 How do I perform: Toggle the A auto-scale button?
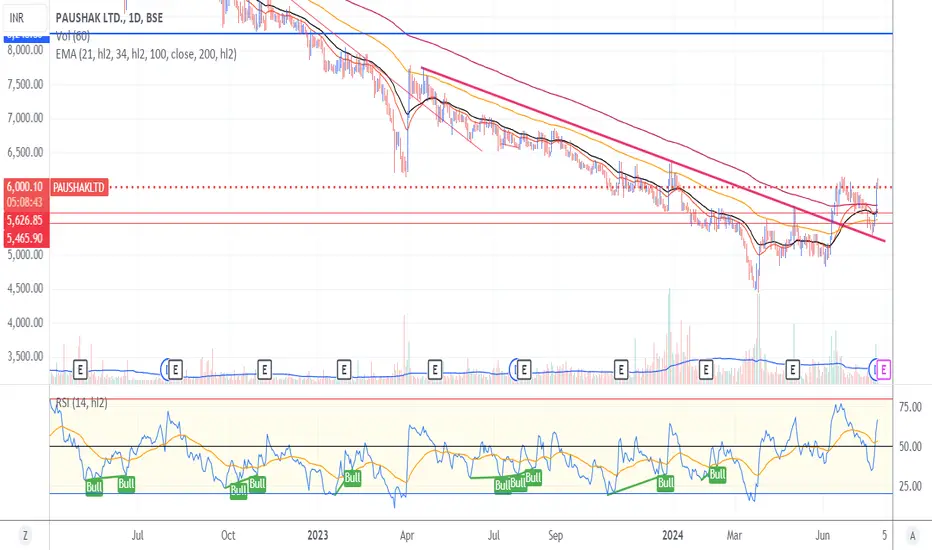(912, 536)
